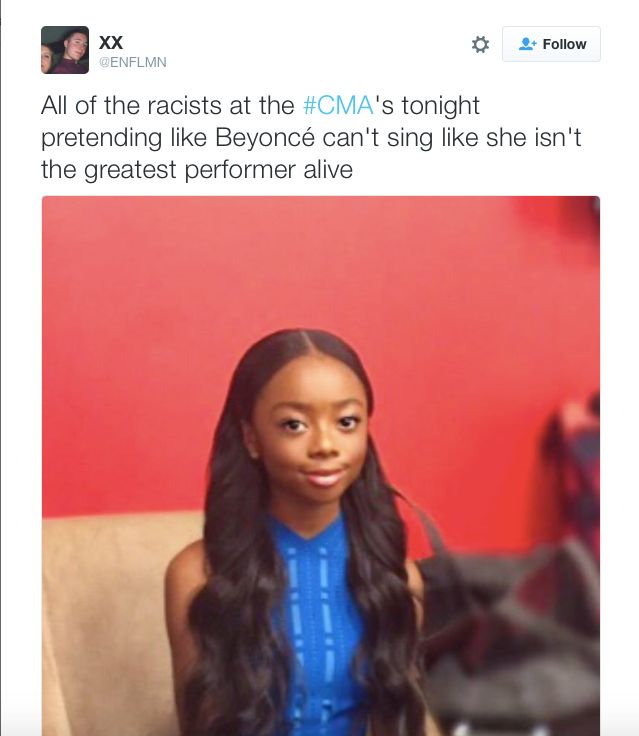The height and width of the screenshot is (736, 639).
Task: Click the display name XX
Action: [x=111, y=42]
